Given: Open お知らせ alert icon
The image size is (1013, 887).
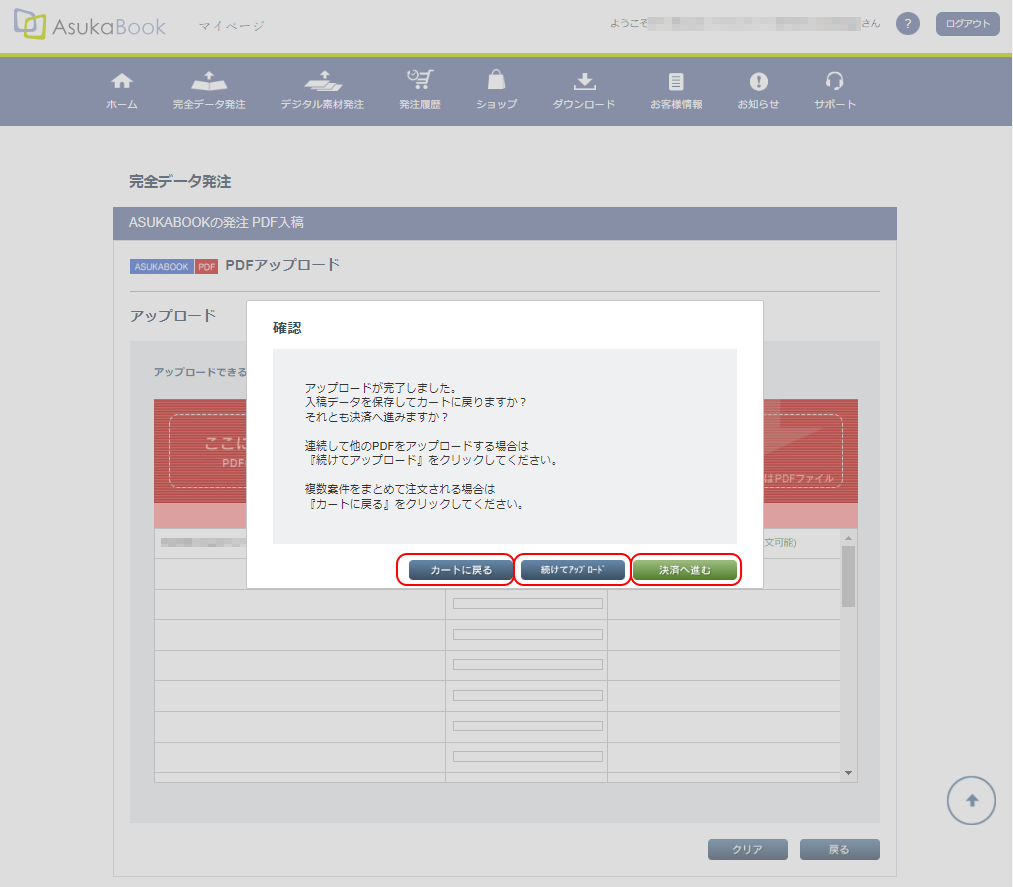Looking at the screenshot, I should (x=758, y=81).
